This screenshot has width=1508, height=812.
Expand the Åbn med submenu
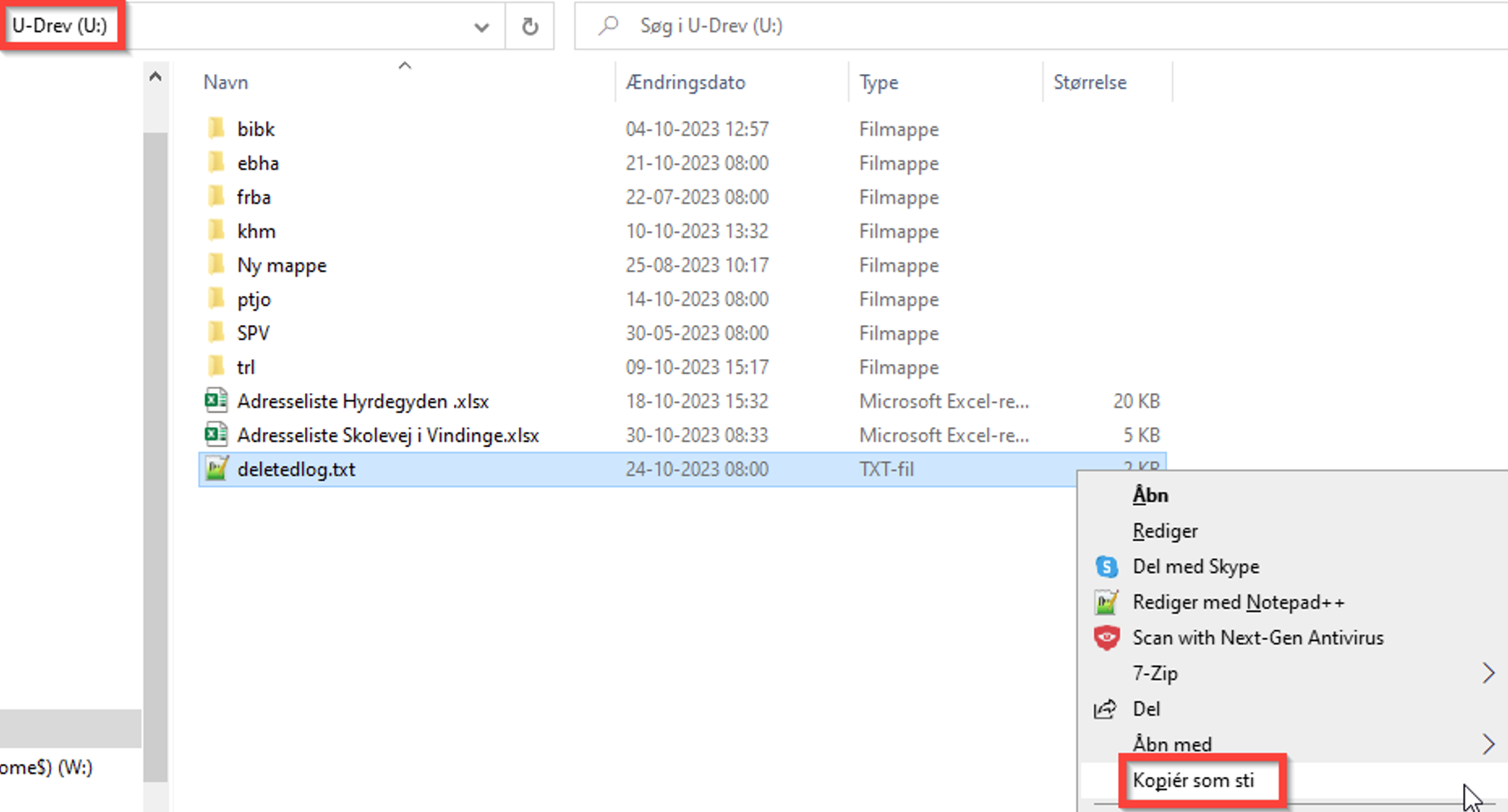pyautogui.click(x=1488, y=744)
